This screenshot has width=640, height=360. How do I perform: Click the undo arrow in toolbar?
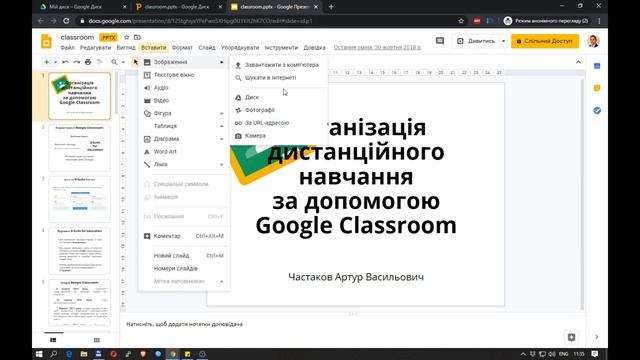pyautogui.click(x=65, y=62)
